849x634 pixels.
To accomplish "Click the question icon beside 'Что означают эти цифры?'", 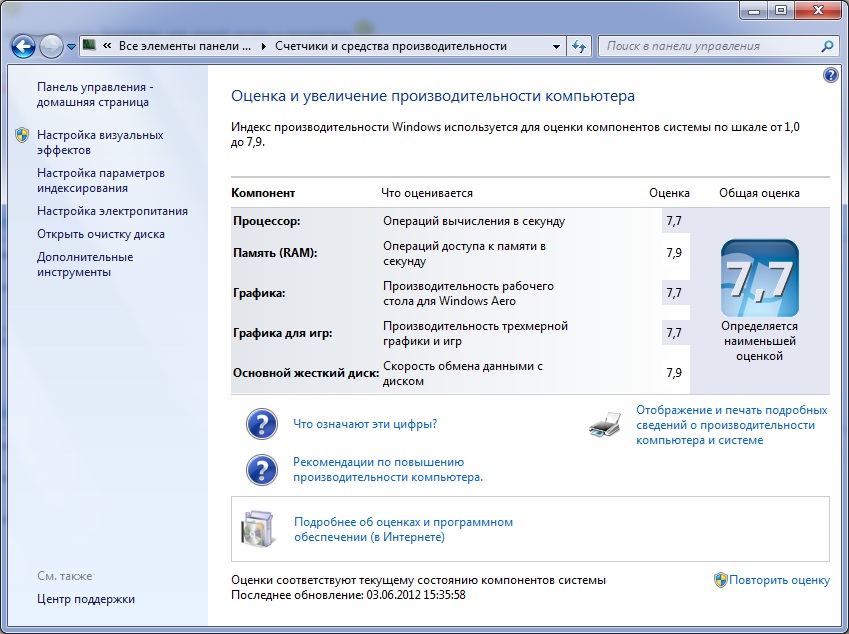I will click(x=261, y=424).
